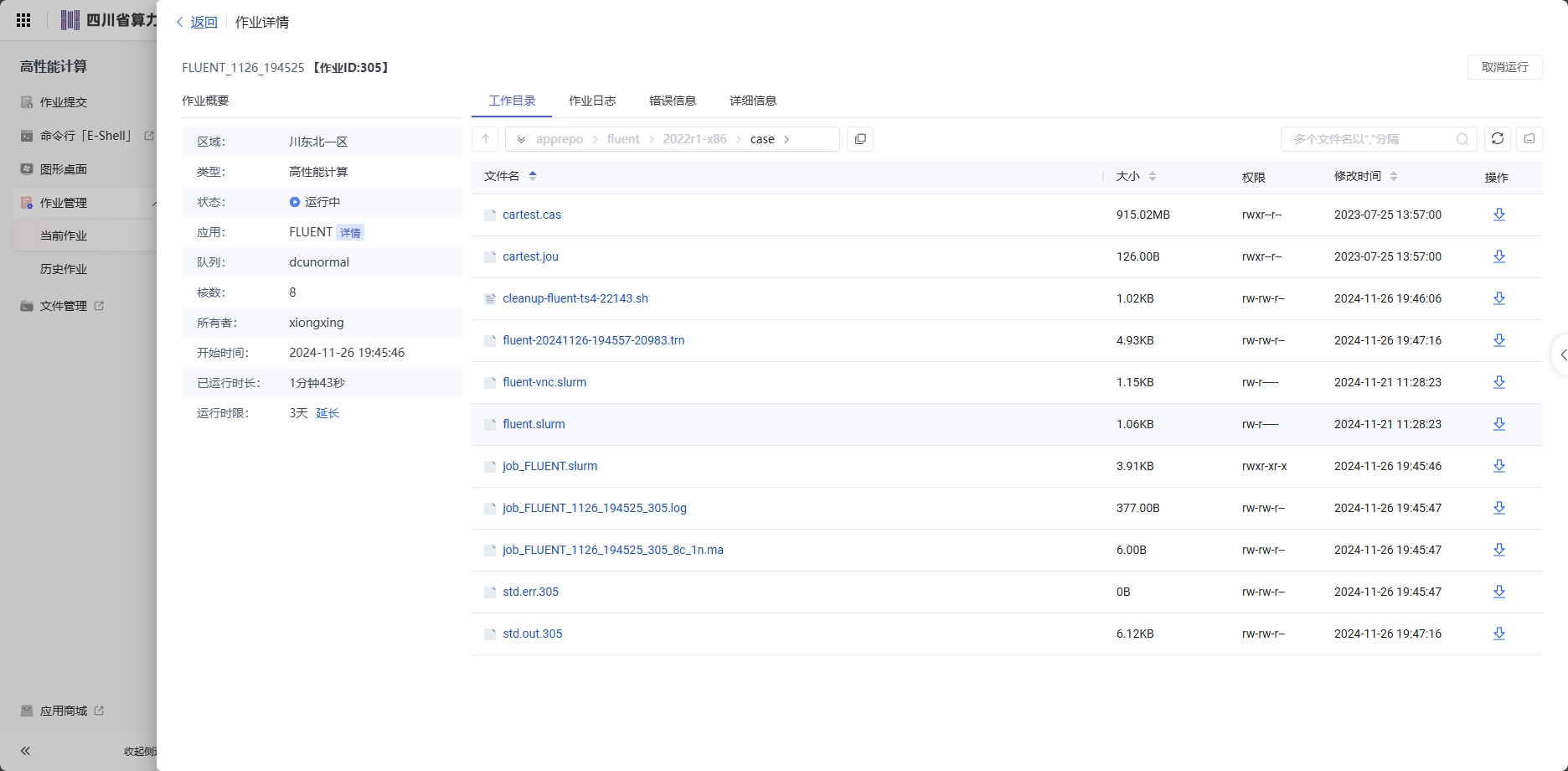Download job_FLUENT.slurm

coord(1499,466)
